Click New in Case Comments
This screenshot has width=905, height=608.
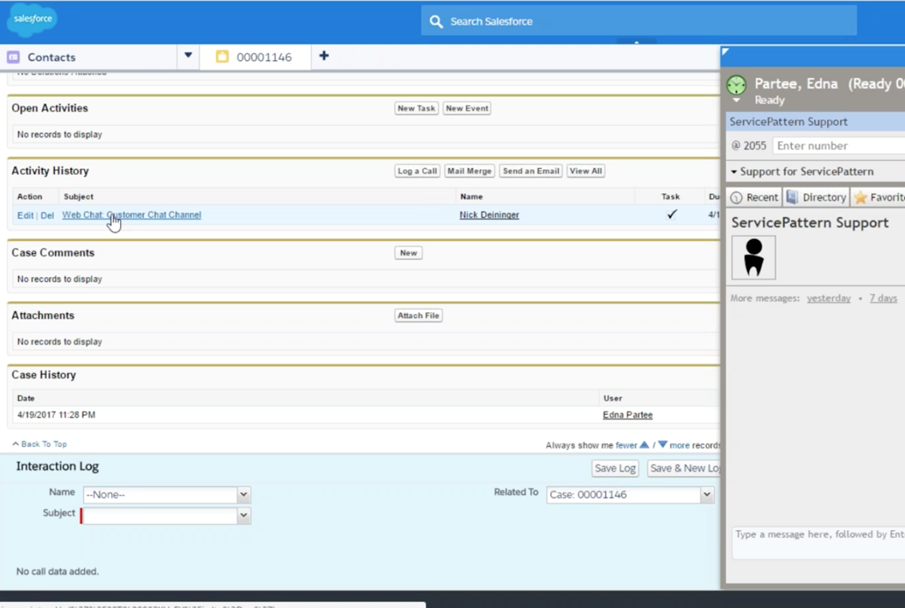[x=408, y=253]
